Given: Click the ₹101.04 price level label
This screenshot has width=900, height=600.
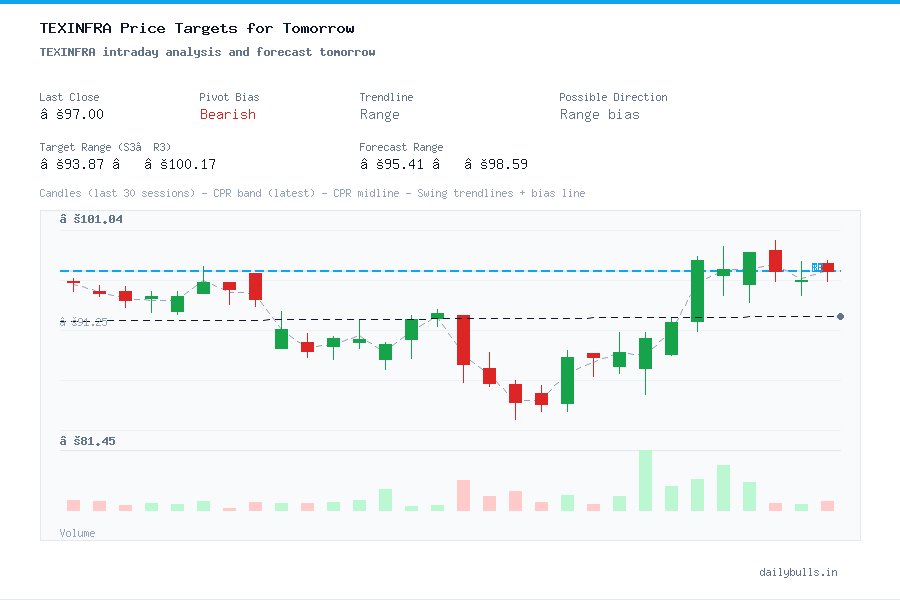Looking at the screenshot, I should point(90,218).
